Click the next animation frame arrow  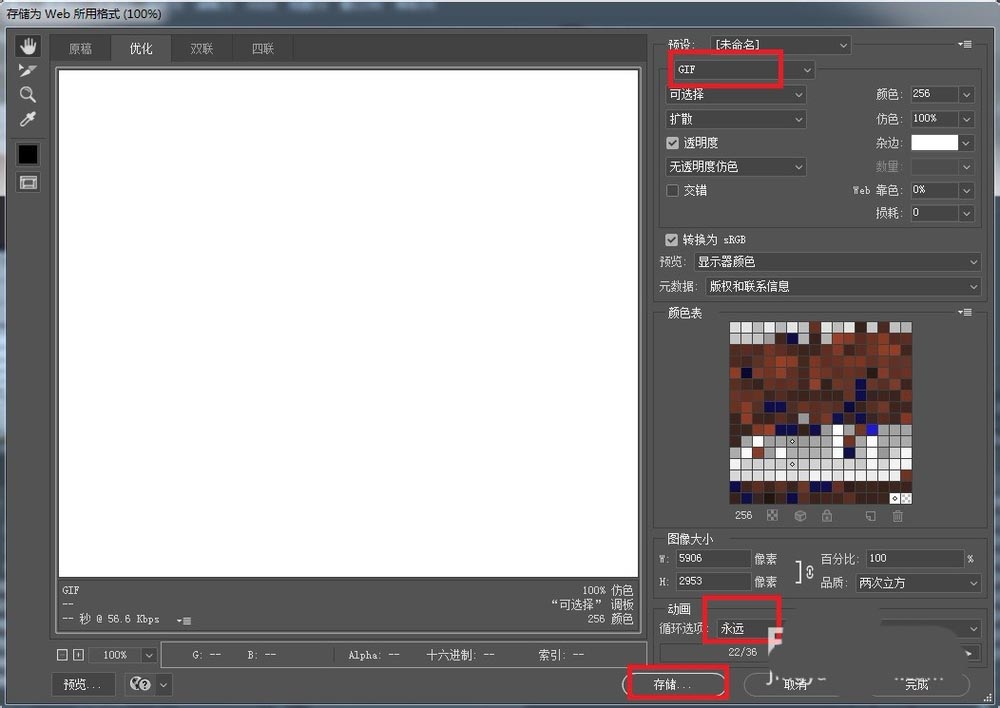[968, 653]
